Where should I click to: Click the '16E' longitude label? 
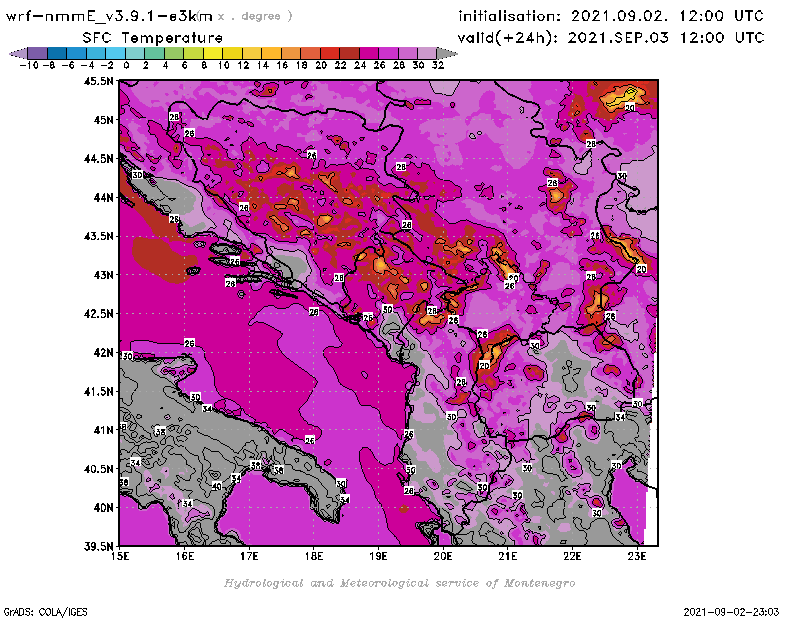pyautogui.click(x=185, y=556)
